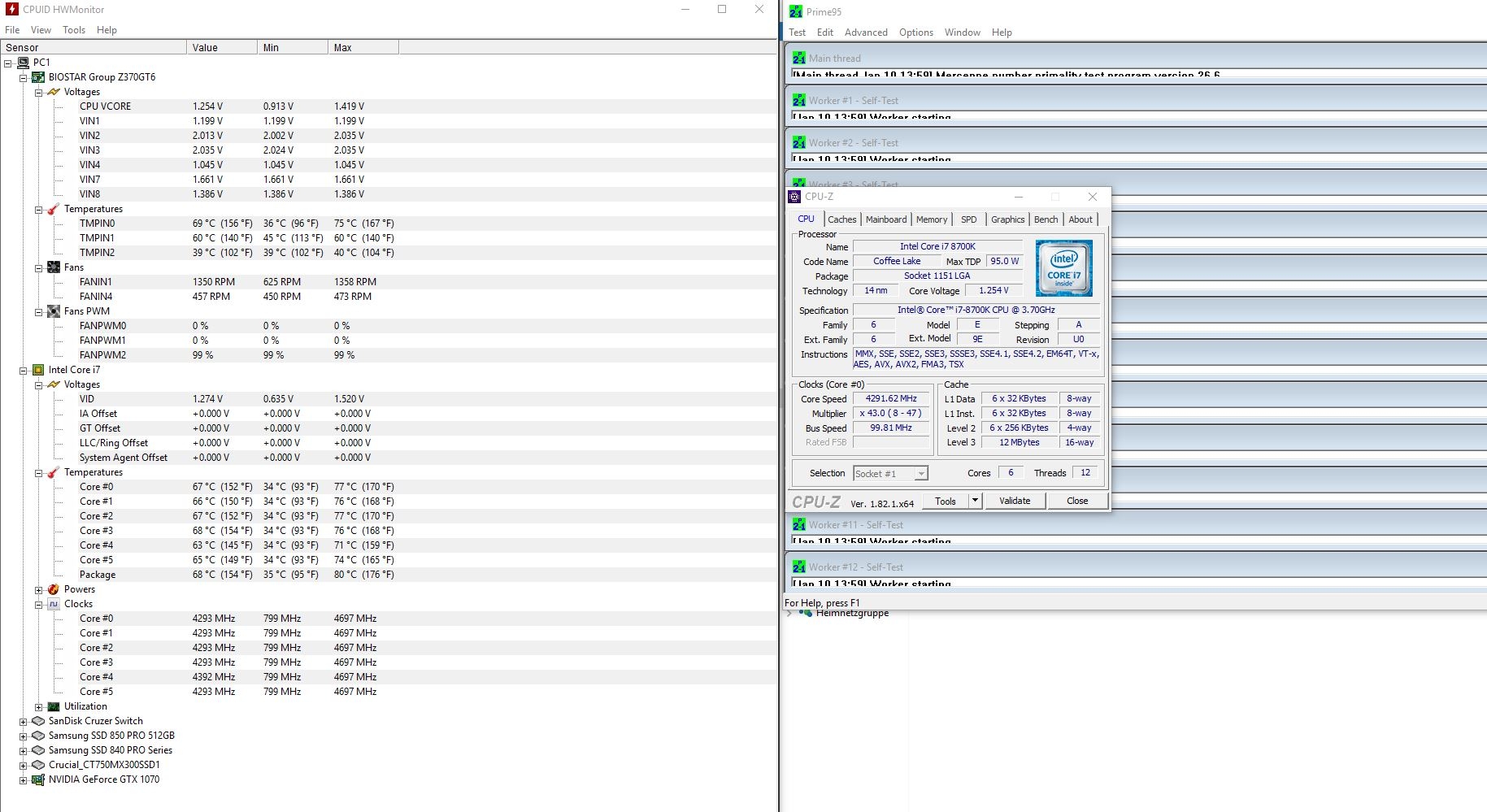Collapse the Clocks node
This screenshot has height=812, width=1487.
tap(38, 604)
